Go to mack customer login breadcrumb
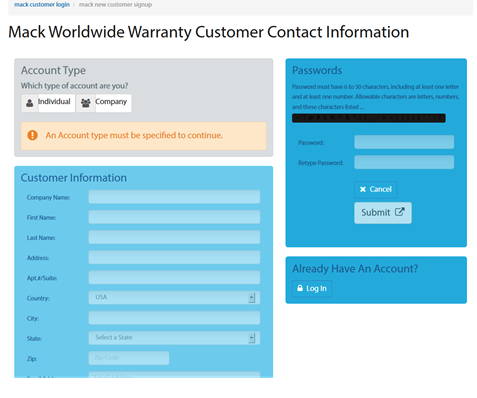Image resolution: width=477 pixels, height=398 pixels. [42, 5]
